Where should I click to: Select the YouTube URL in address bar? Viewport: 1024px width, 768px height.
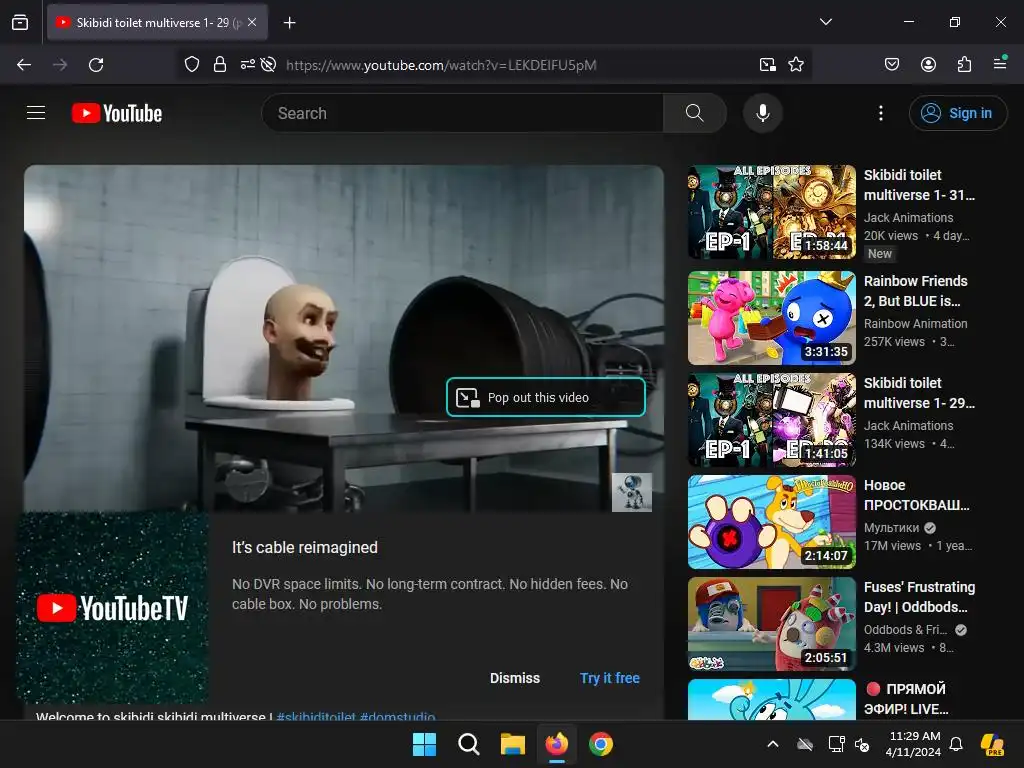point(441,65)
